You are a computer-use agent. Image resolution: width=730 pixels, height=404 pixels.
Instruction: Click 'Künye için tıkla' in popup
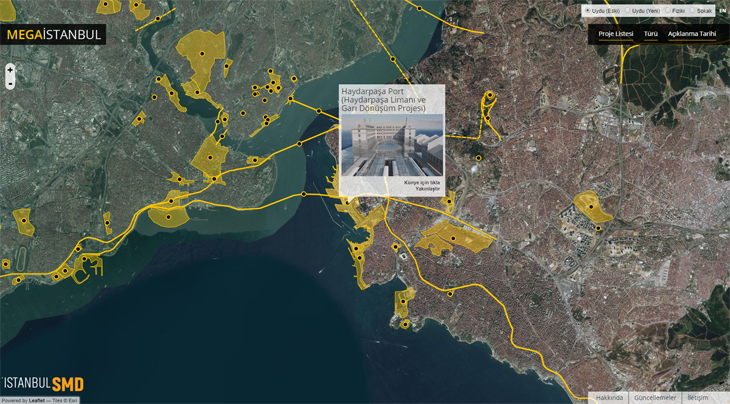[421, 182]
